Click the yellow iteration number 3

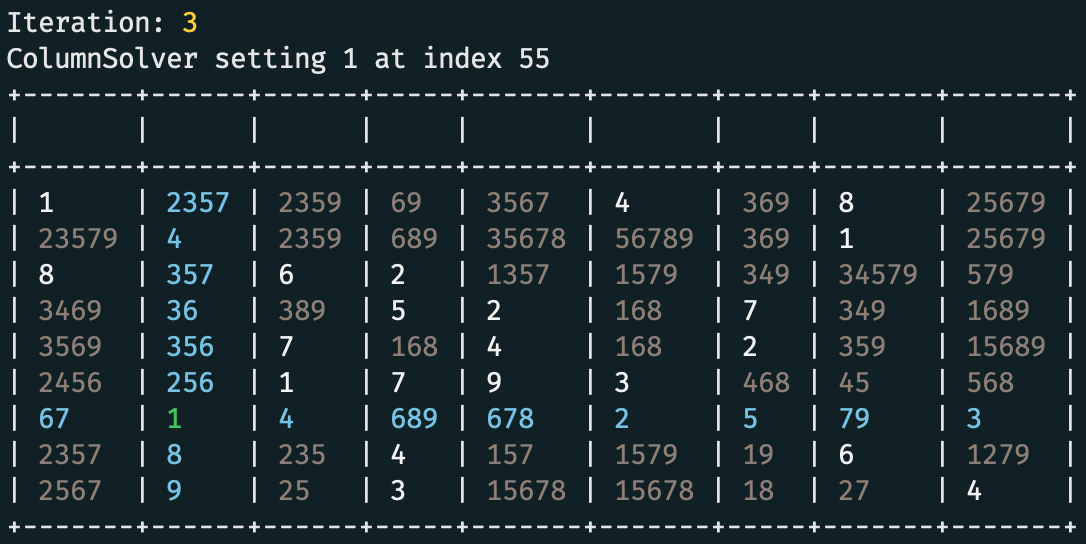tap(190, 23)
